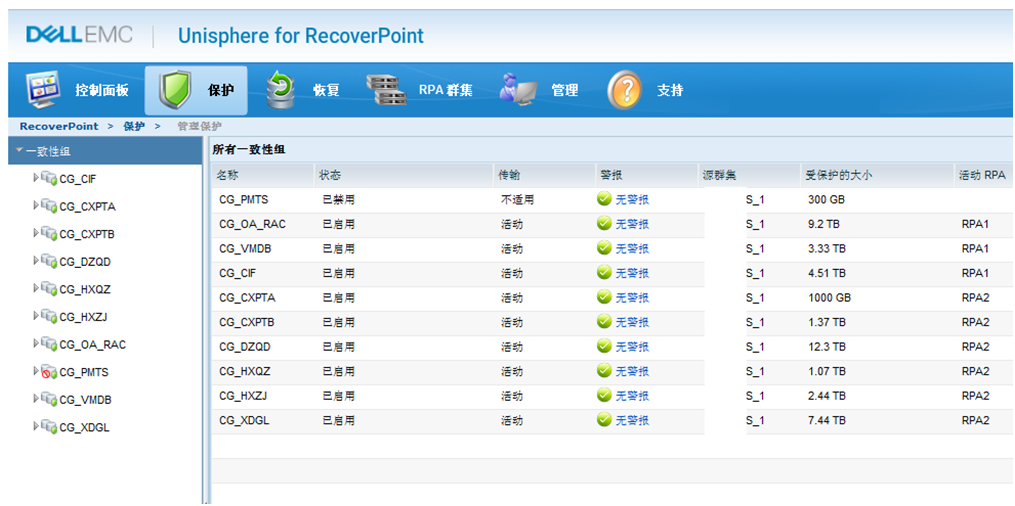This screenshot has height=506, width=1015.
Task: Select CG_HXZJ item in the tree
Action: 84,317
